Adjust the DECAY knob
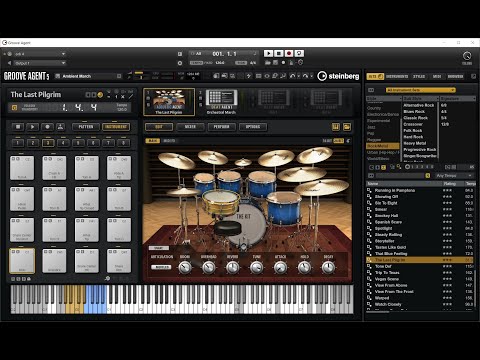This screenshot has height=360, width=480. point(328,267)
